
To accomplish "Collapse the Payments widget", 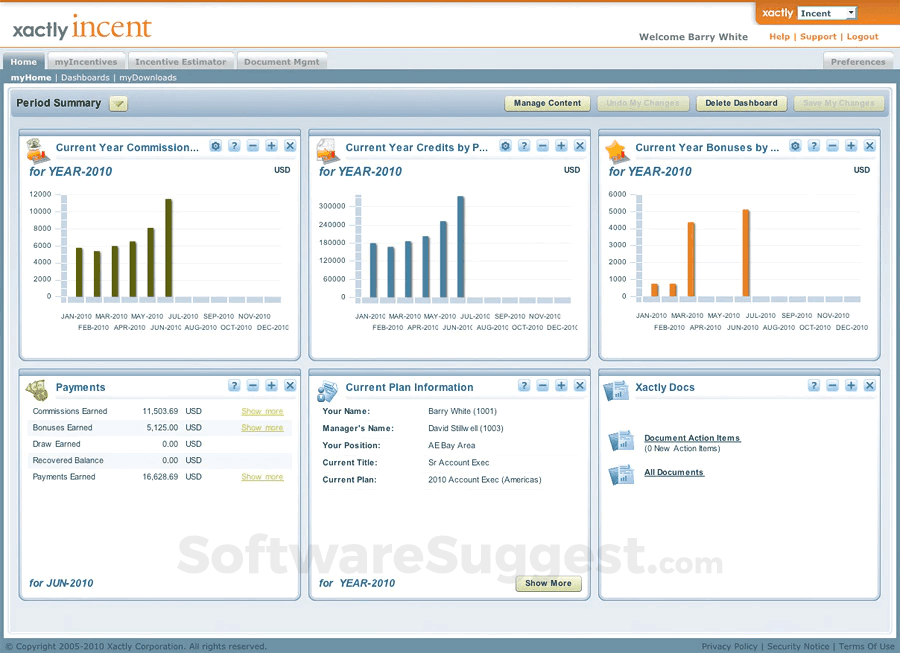I will [253, 385].
